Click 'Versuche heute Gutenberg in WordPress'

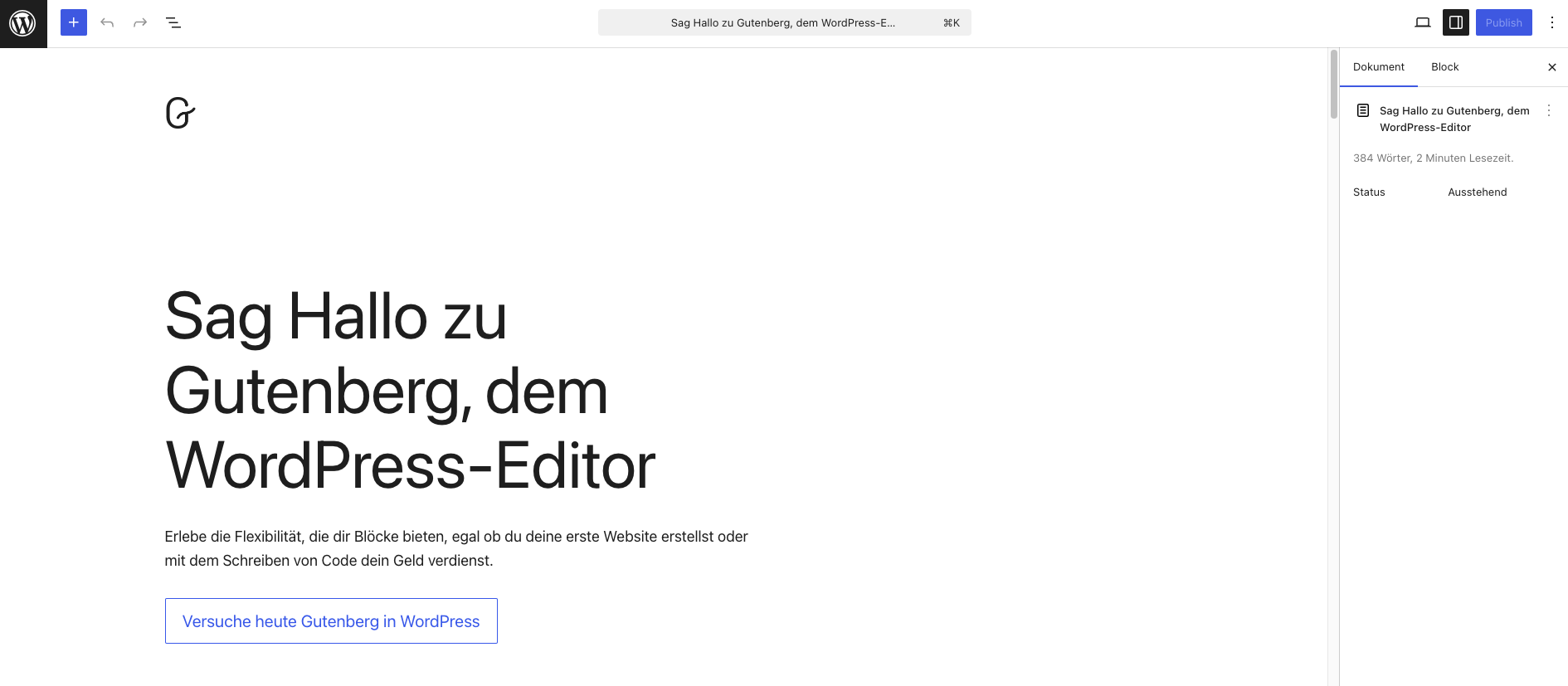coord(331,620)
